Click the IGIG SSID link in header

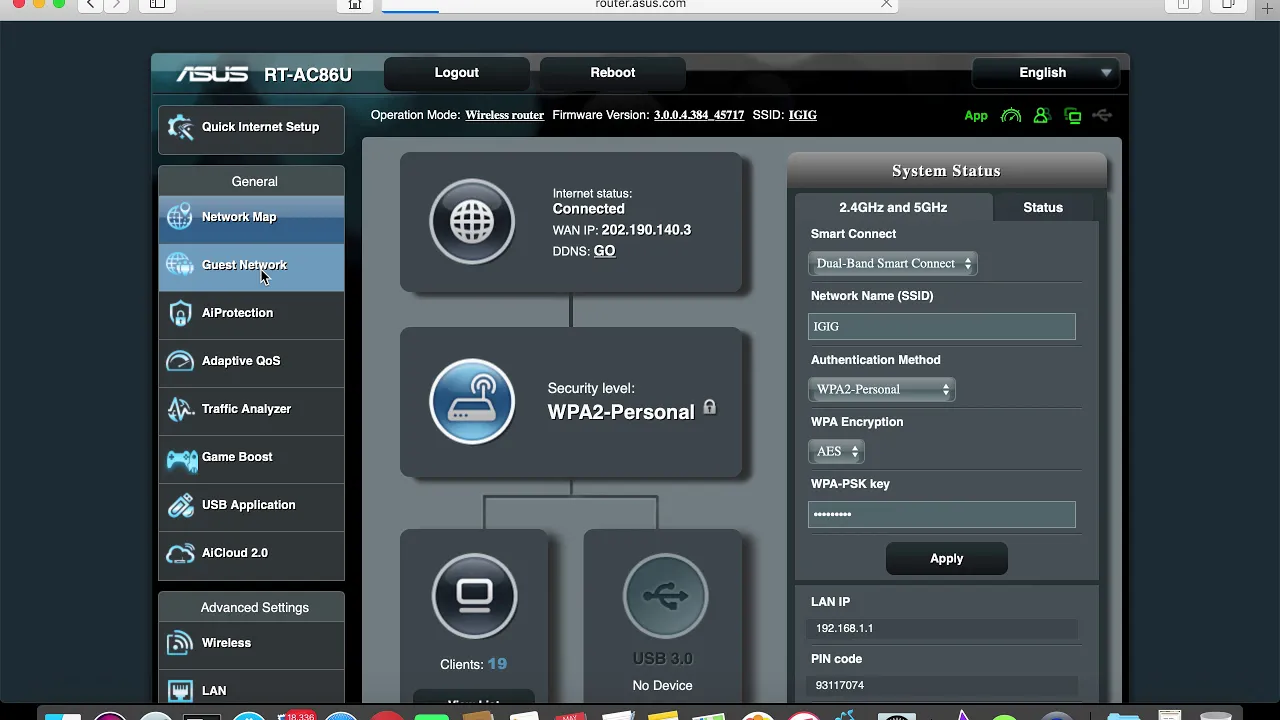pyautogui.click(x=803, y=115)
